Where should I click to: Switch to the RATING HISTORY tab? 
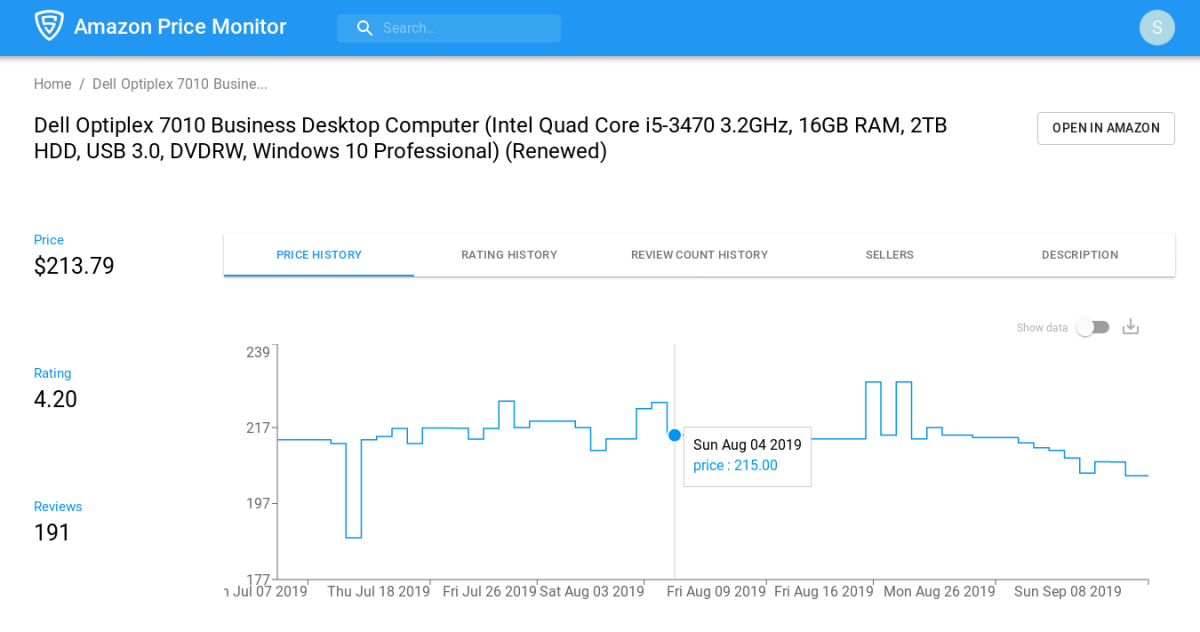click(509, 255)
